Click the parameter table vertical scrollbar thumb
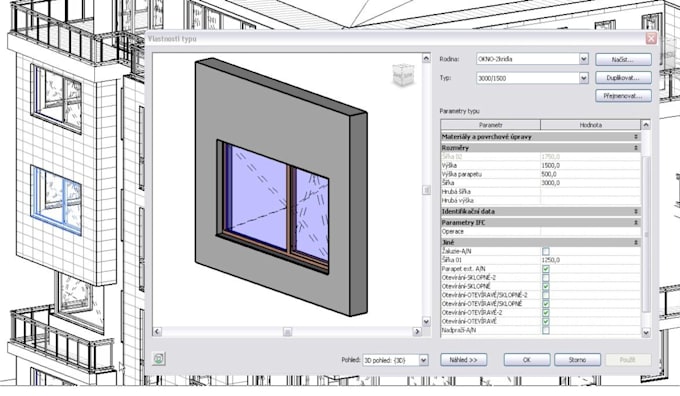 click(x=646, y=234)
